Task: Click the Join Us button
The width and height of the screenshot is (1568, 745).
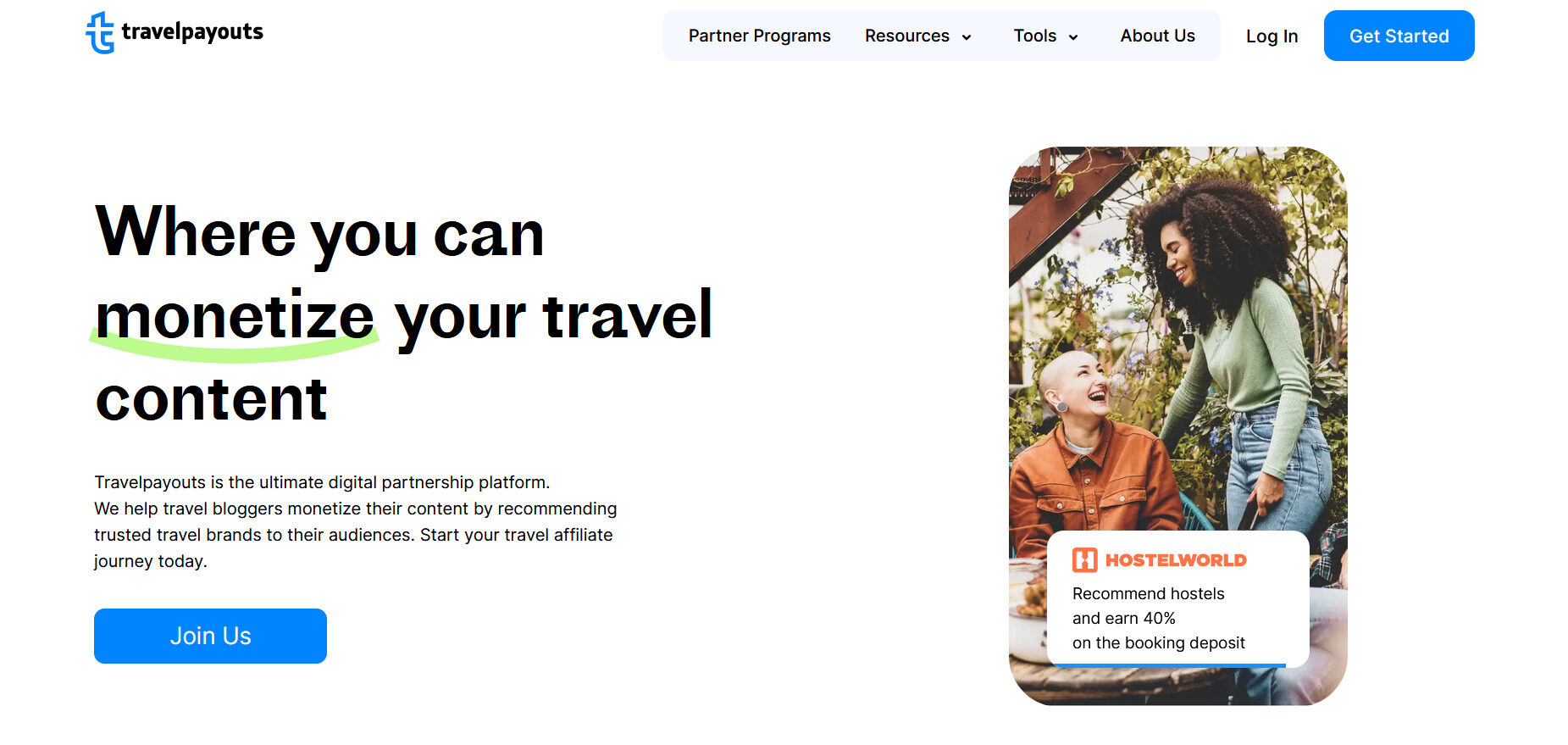Action: click(210, 636)
